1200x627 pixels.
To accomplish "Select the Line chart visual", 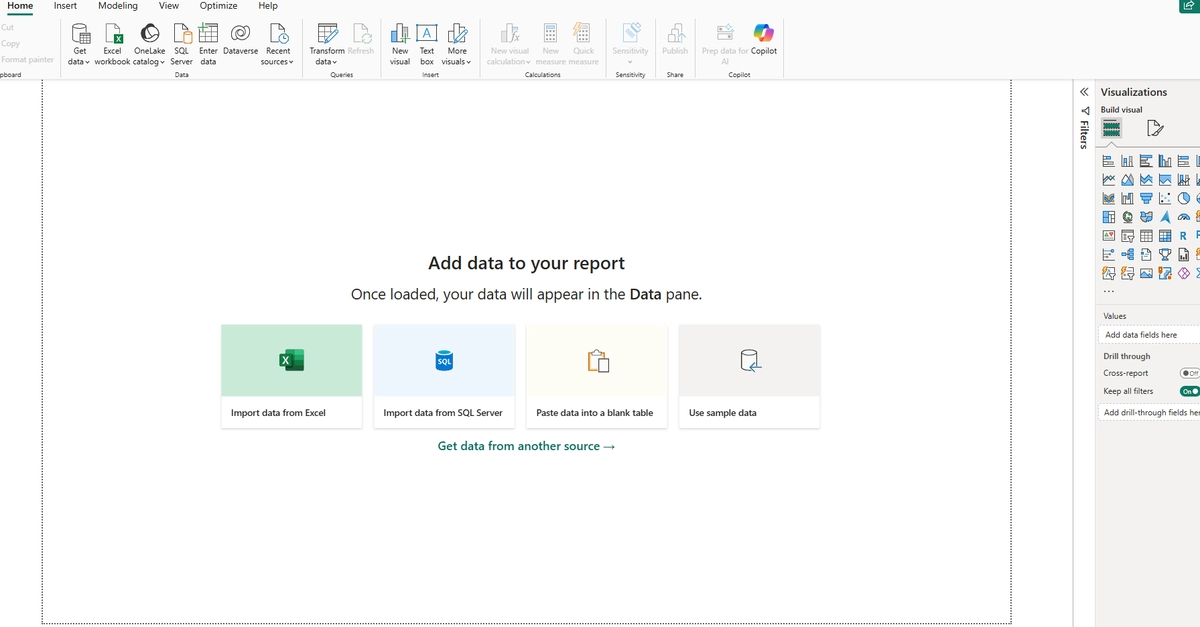I will click(x=1108, y=180).
